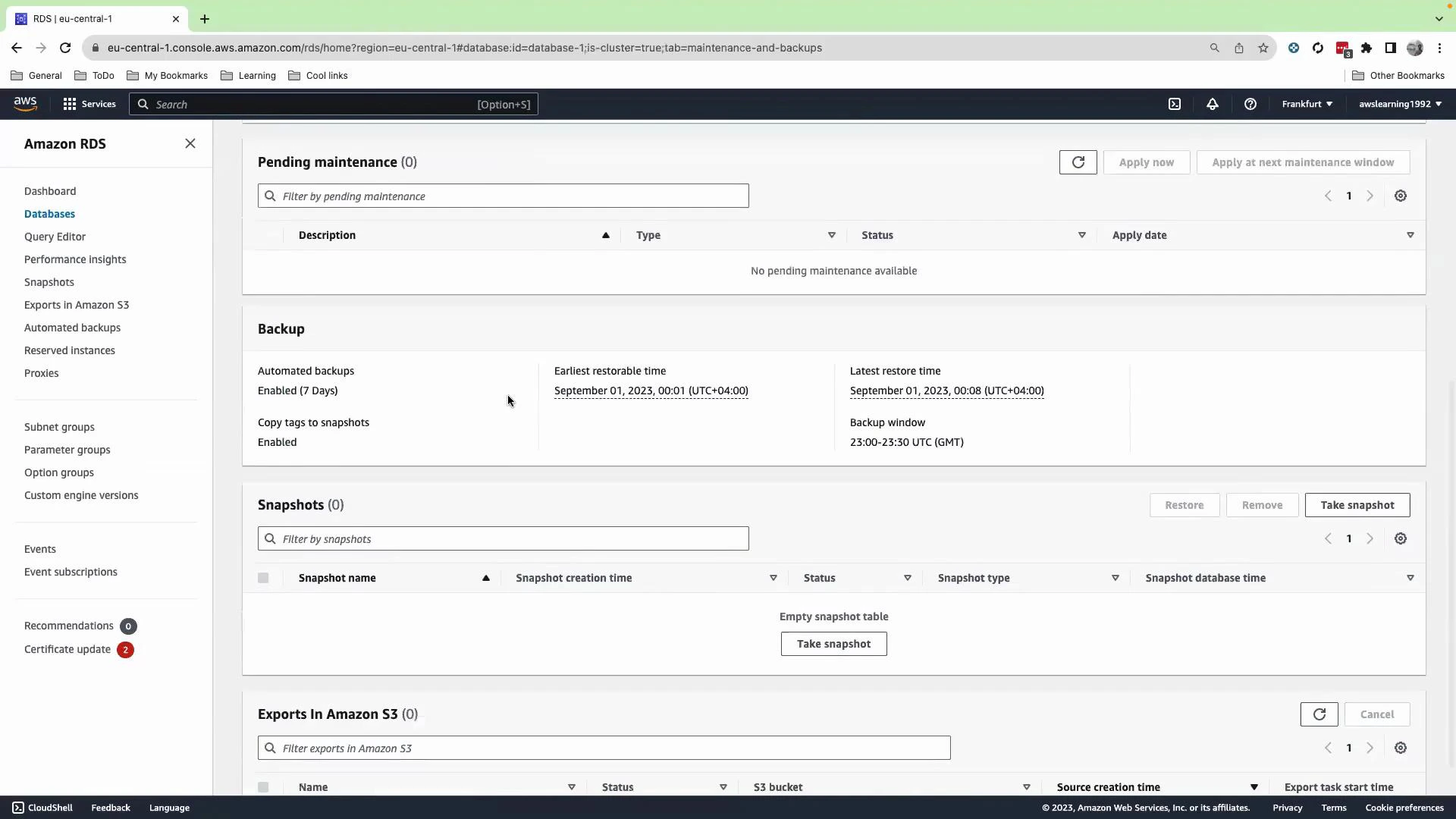
Task: Toggle the bookmark star in address bar
Action: coord(1263,48)
